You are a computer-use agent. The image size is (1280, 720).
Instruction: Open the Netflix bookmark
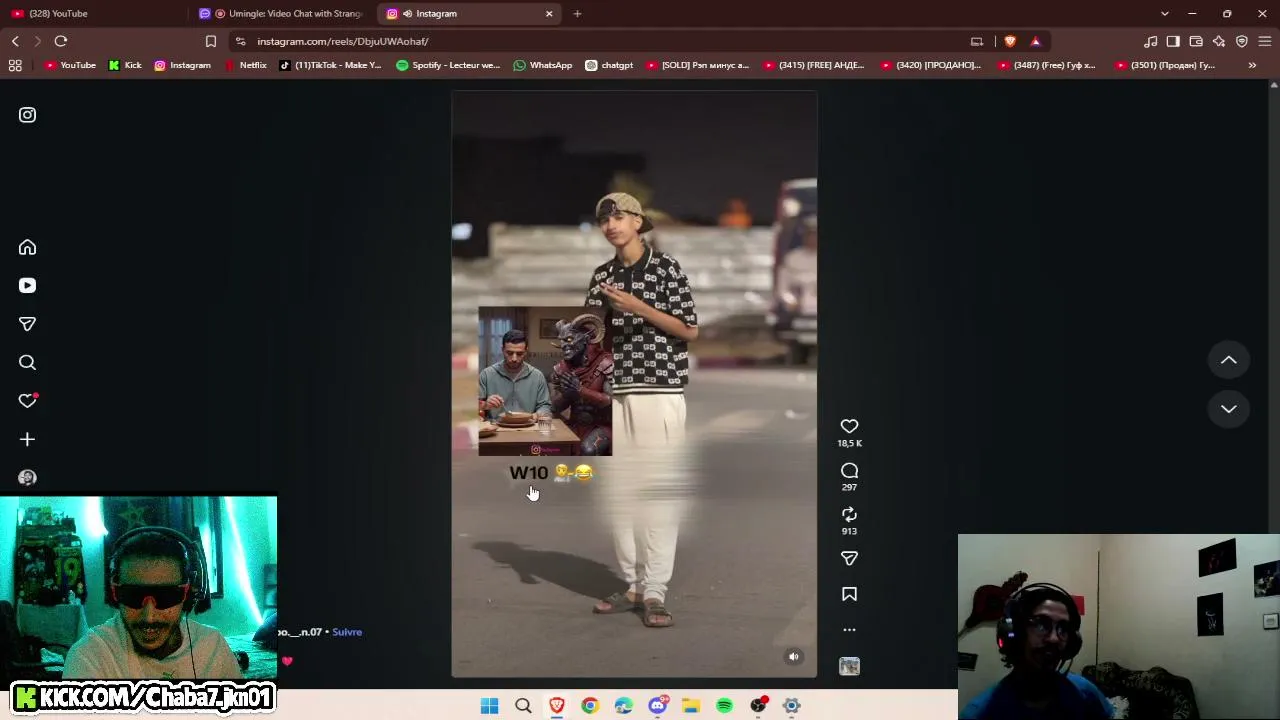[245, 65]
